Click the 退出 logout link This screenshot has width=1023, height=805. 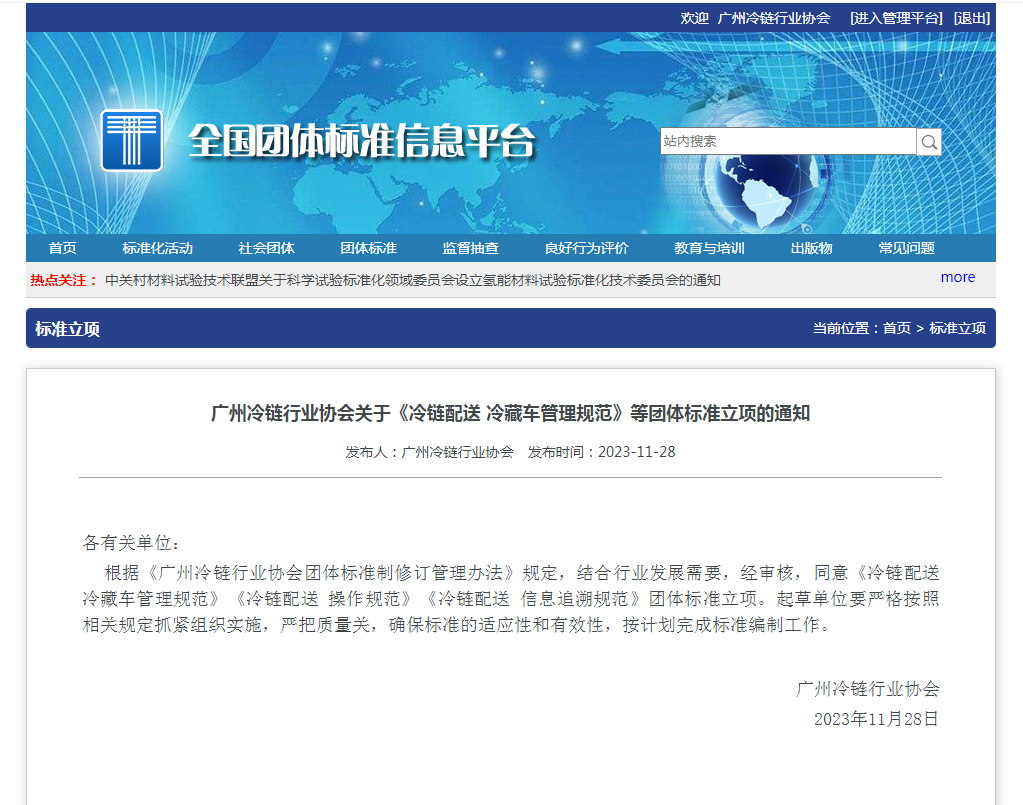tap(971, 18)
